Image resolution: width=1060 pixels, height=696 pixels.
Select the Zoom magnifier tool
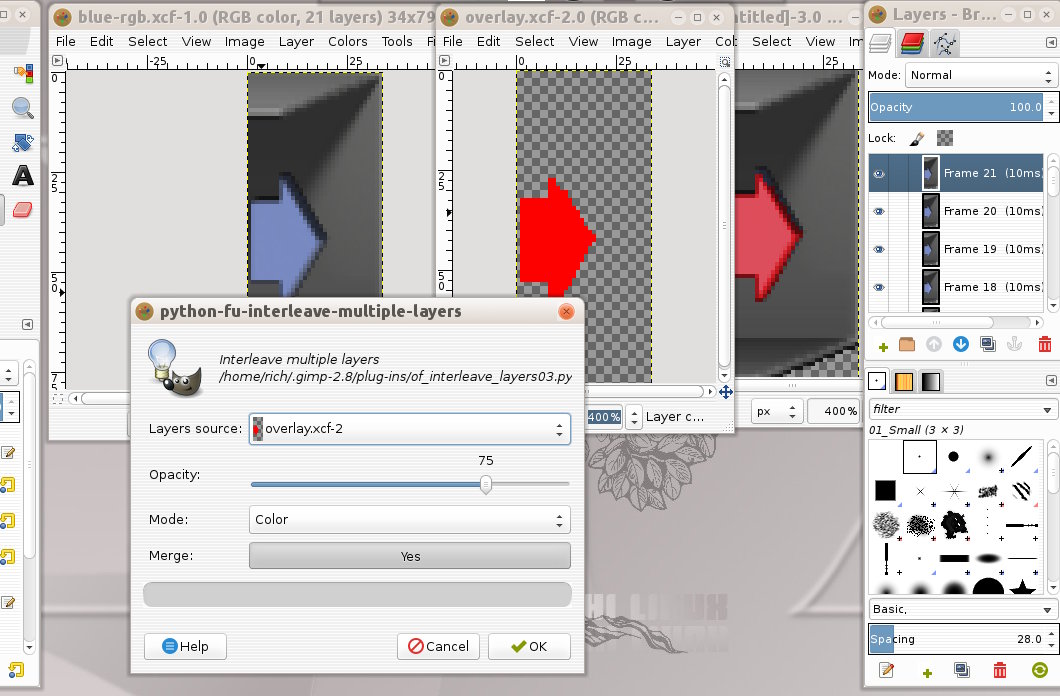click(22, 109)
